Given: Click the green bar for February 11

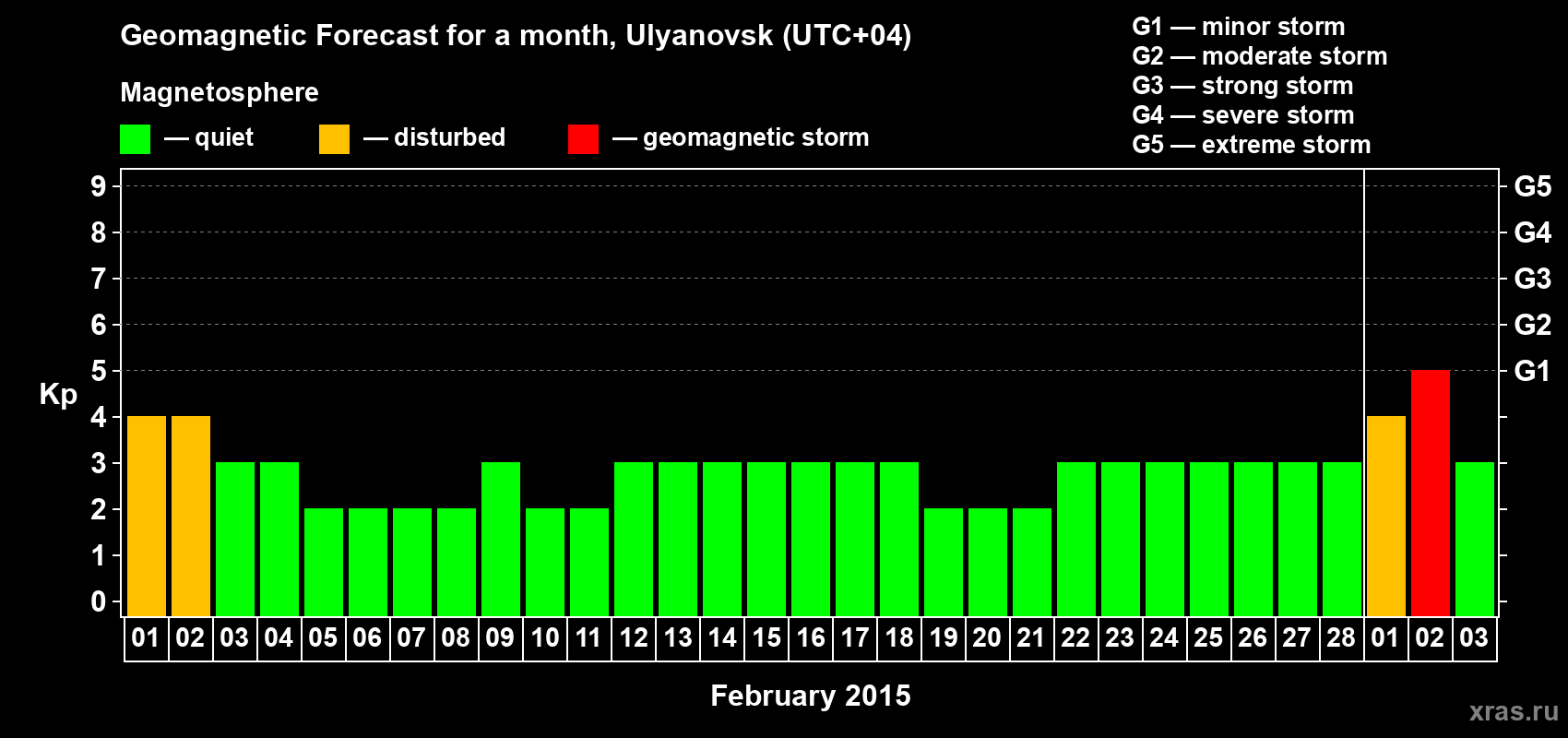Looking at the screenshot, I should [589, 563].
